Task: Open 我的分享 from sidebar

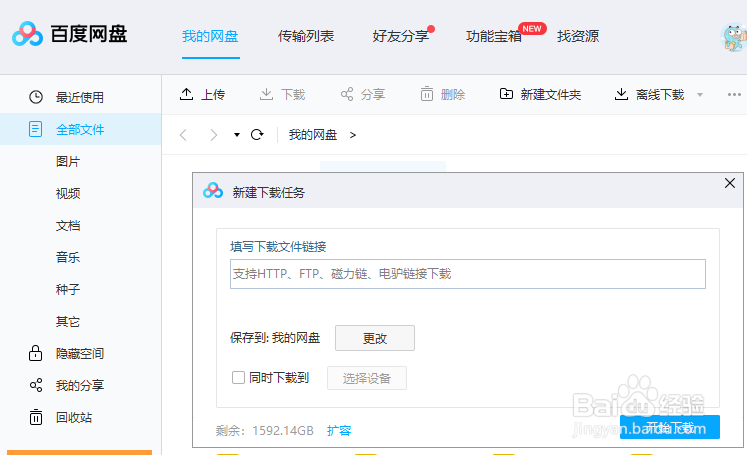Action: point(80,385)
